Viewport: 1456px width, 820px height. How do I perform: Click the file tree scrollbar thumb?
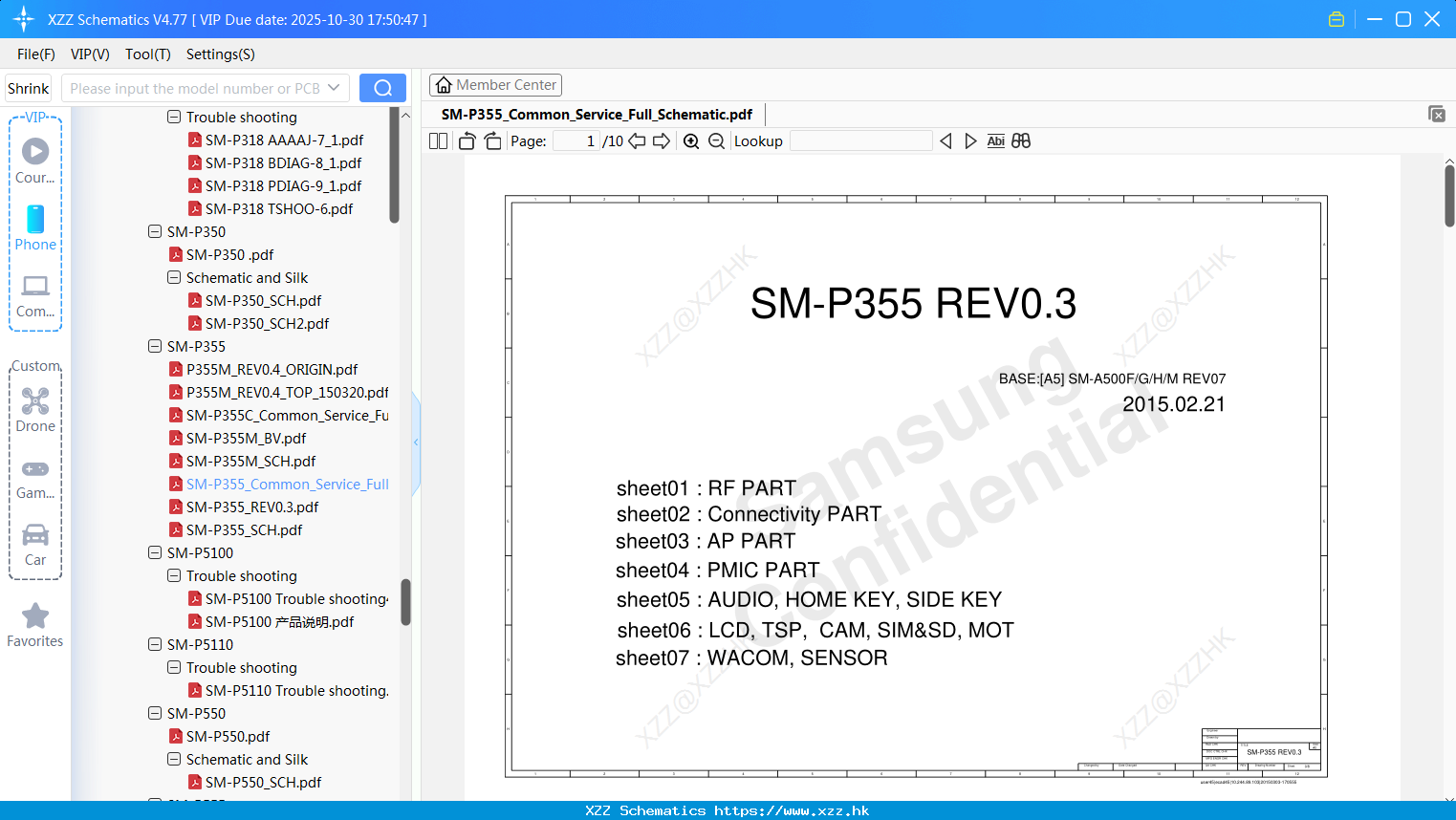(405, 602)
